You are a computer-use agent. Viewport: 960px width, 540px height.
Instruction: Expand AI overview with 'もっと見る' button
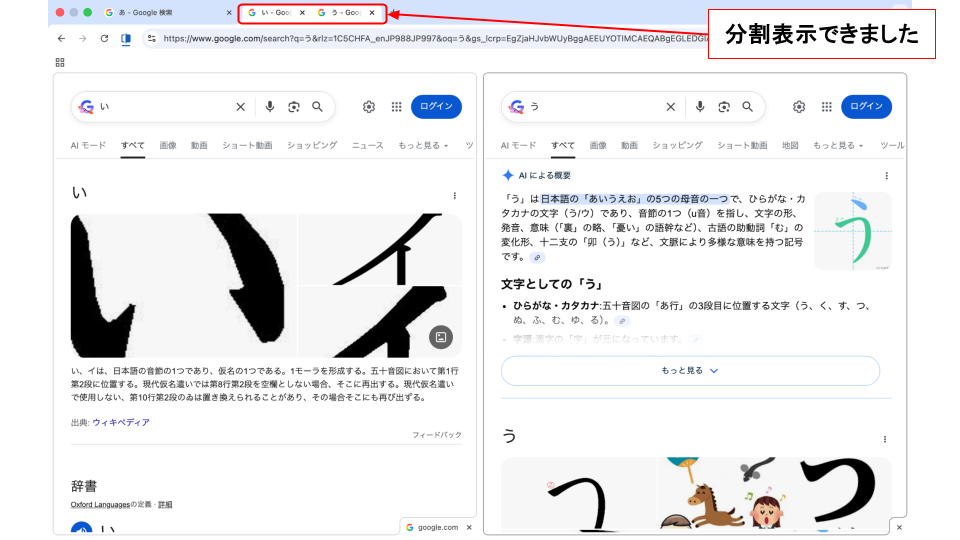[x=690, y=370]
